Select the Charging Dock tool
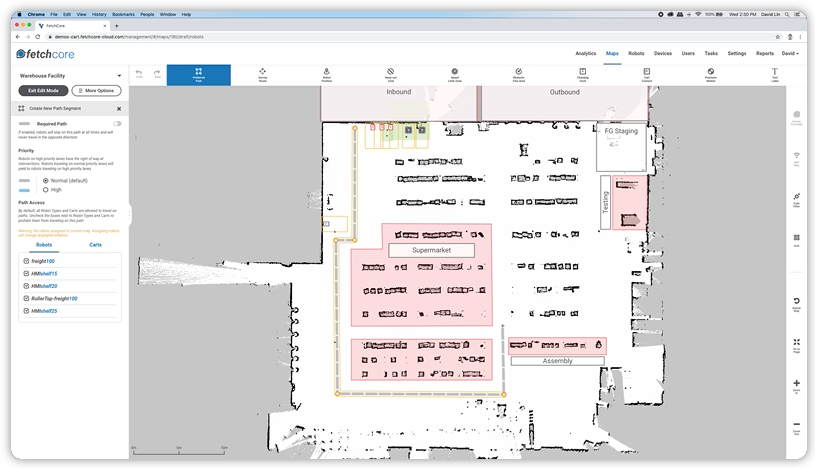Screen dimensions: 815x468 point(582,75)
